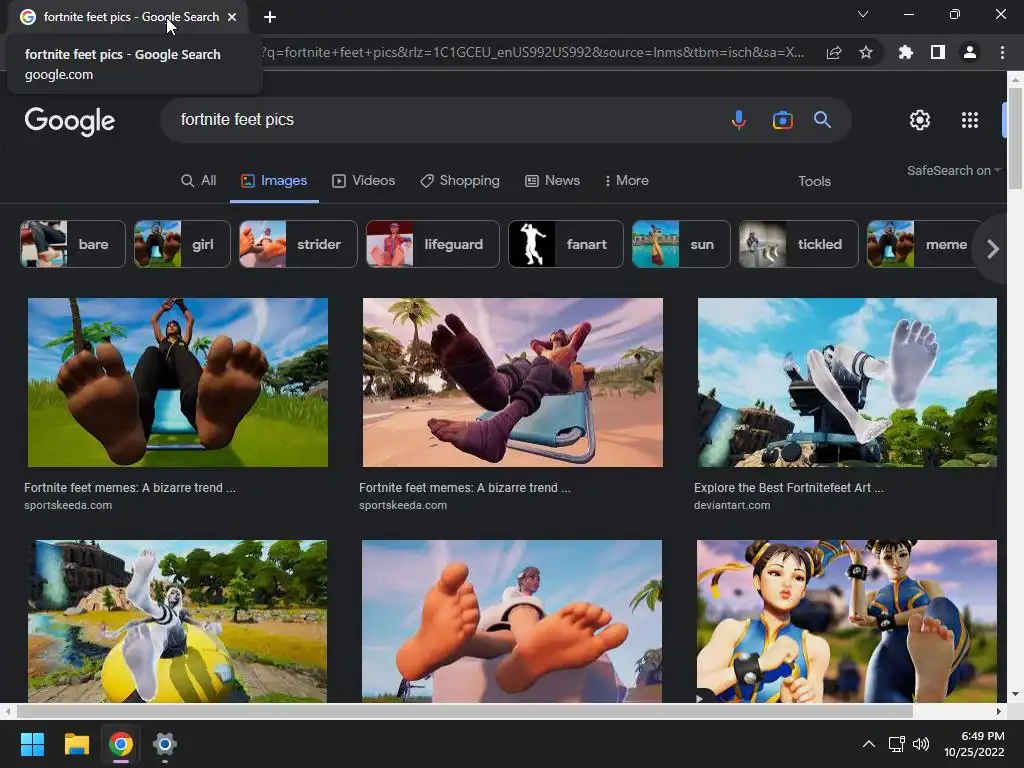
Task: Click the vertical scrollbar thumb
Action: point(1015,137)
